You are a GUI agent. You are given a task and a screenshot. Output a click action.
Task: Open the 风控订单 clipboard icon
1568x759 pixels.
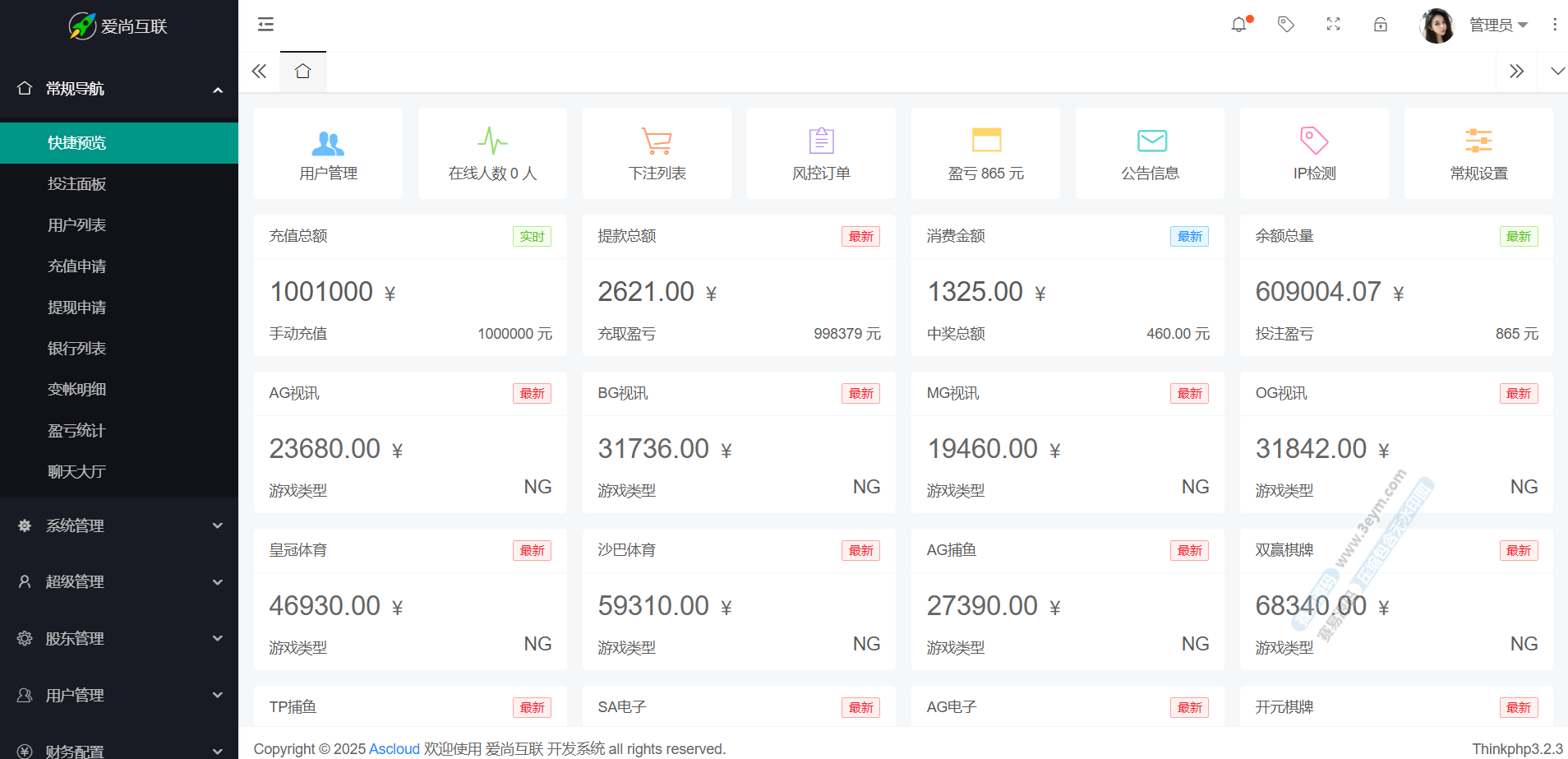821,141
